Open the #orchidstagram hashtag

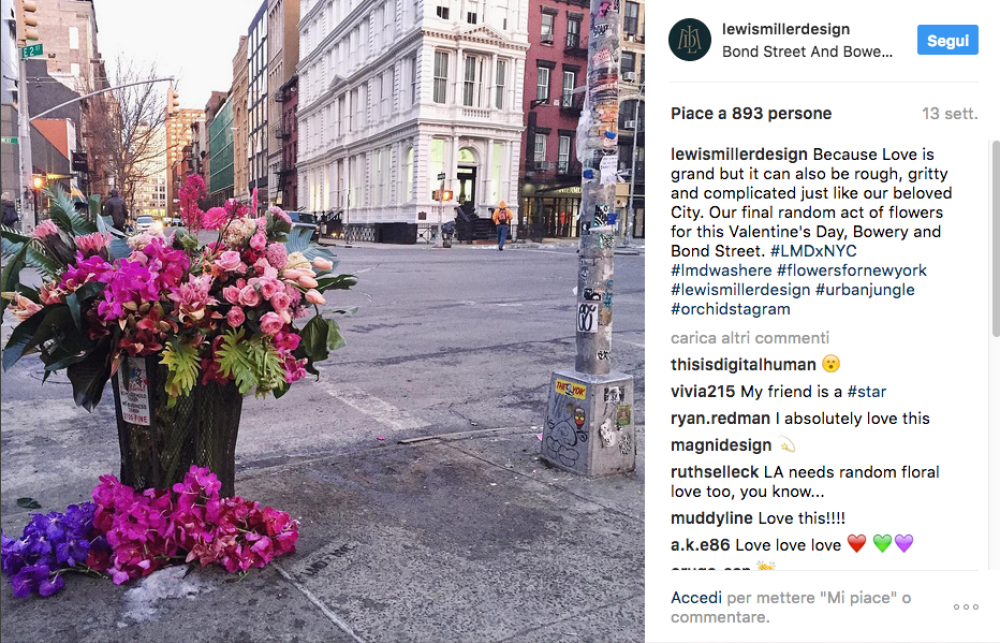coord(730,309)
